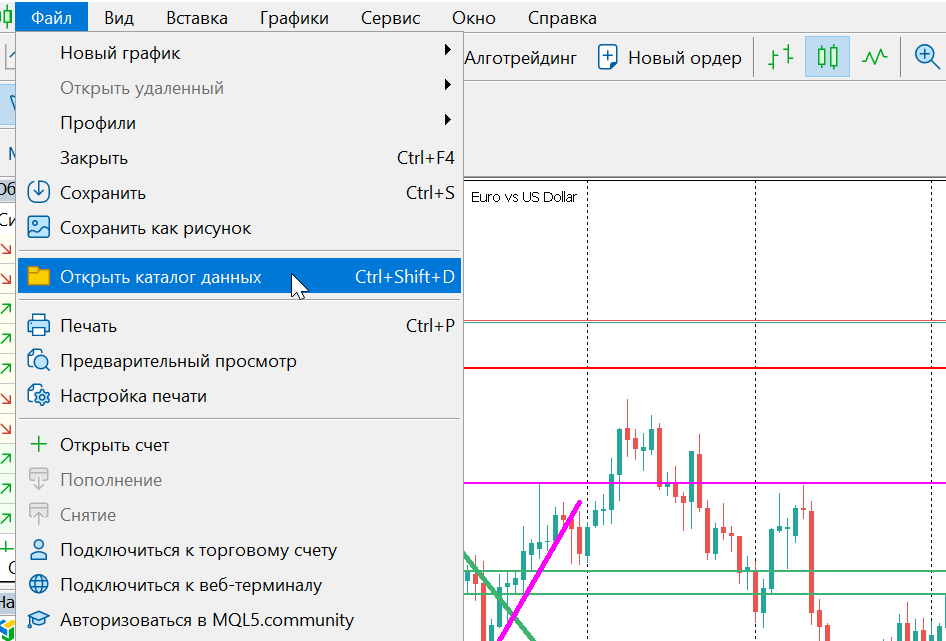Screen dimensions: 946x641
Task: Click the Новый ордер button
Action: (670, 57)
